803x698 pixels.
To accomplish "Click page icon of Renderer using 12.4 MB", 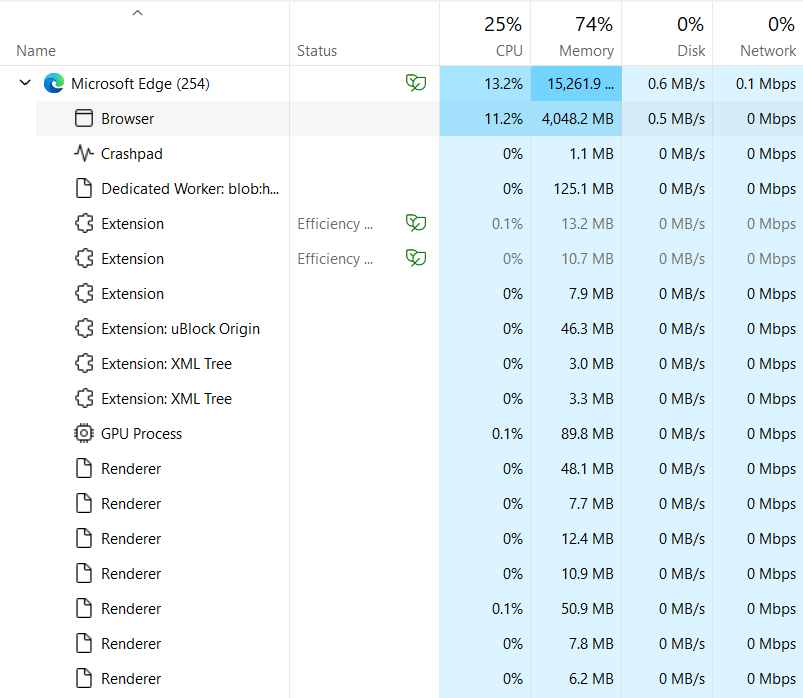I will point(84,538).
